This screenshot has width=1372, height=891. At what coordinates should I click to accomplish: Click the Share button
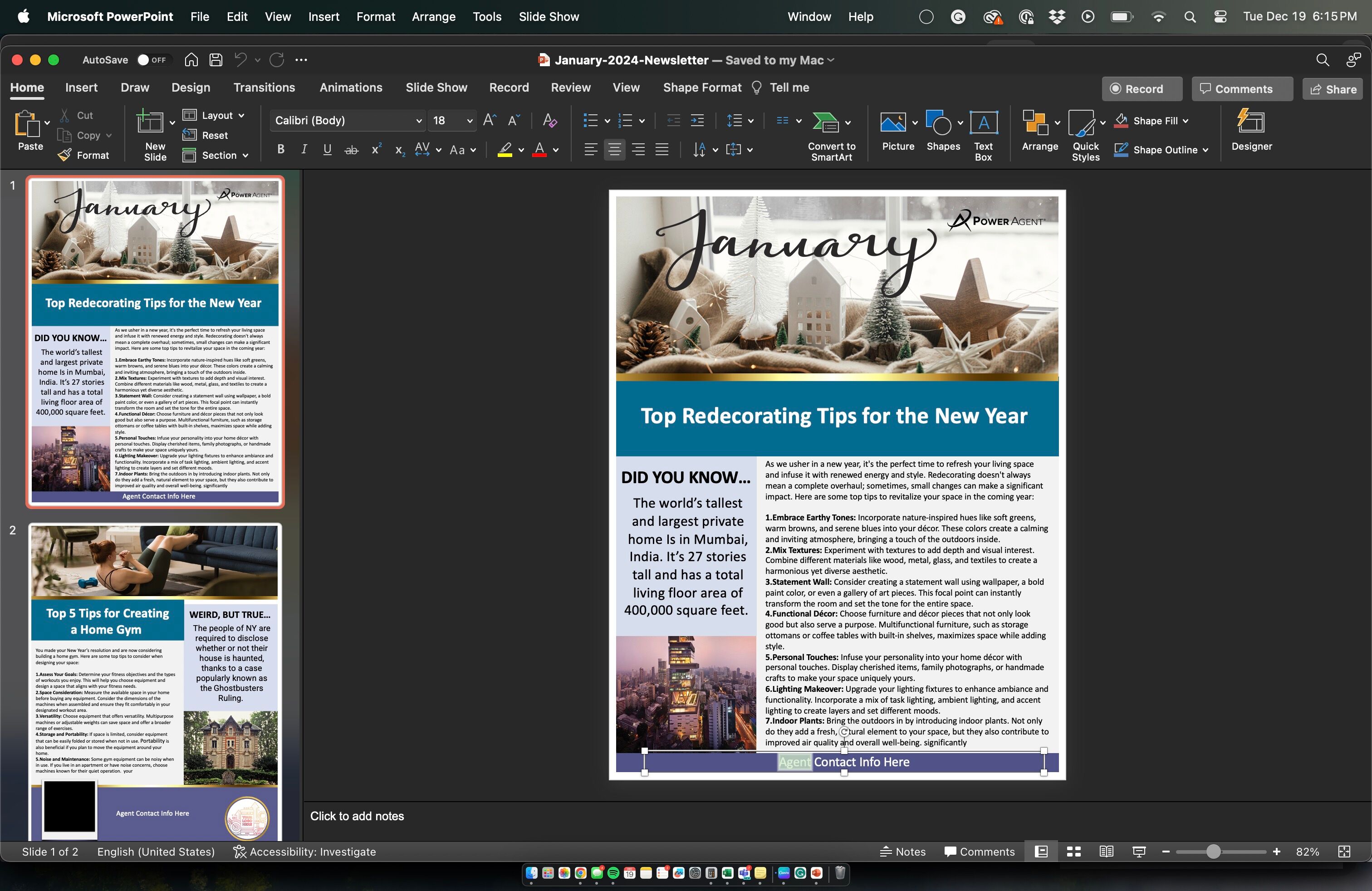coord(1333,89)
